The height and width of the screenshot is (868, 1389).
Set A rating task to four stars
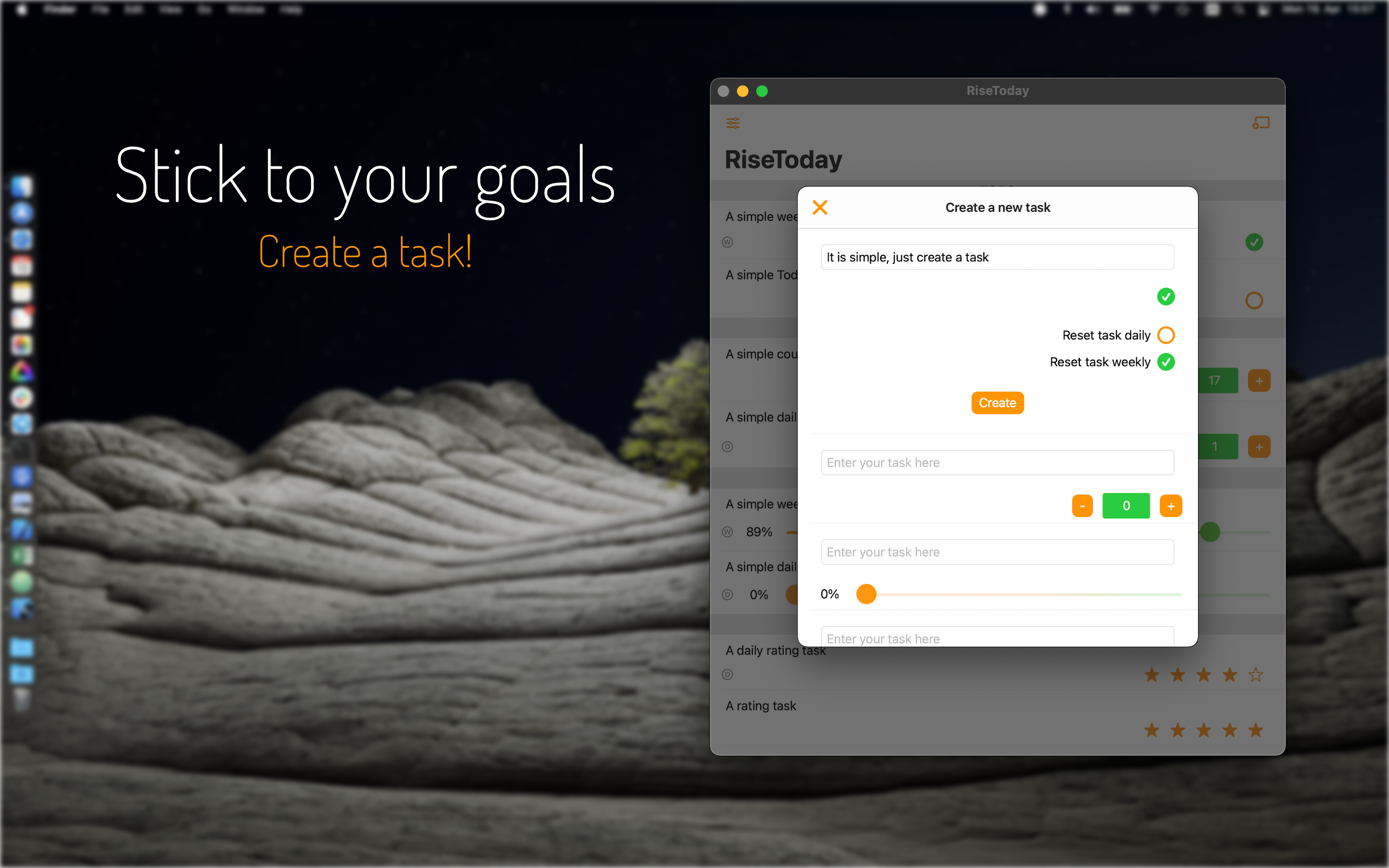pos(1229,730)
